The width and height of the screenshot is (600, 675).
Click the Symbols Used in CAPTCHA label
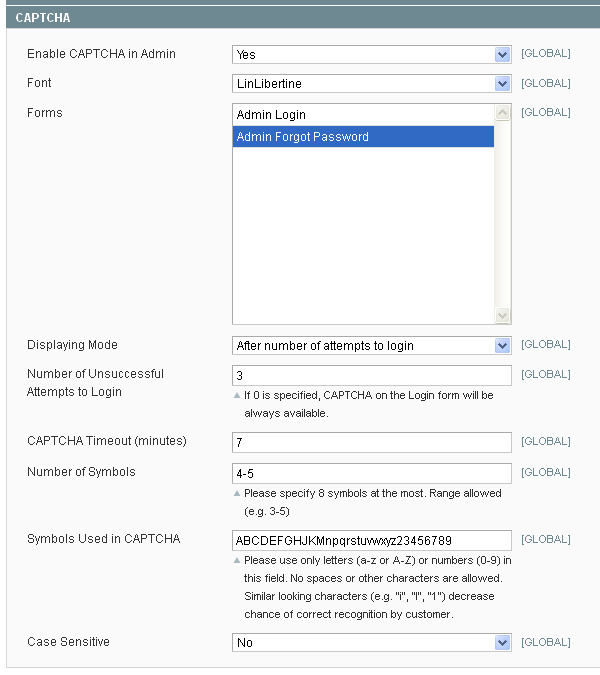tap(103, 539)
